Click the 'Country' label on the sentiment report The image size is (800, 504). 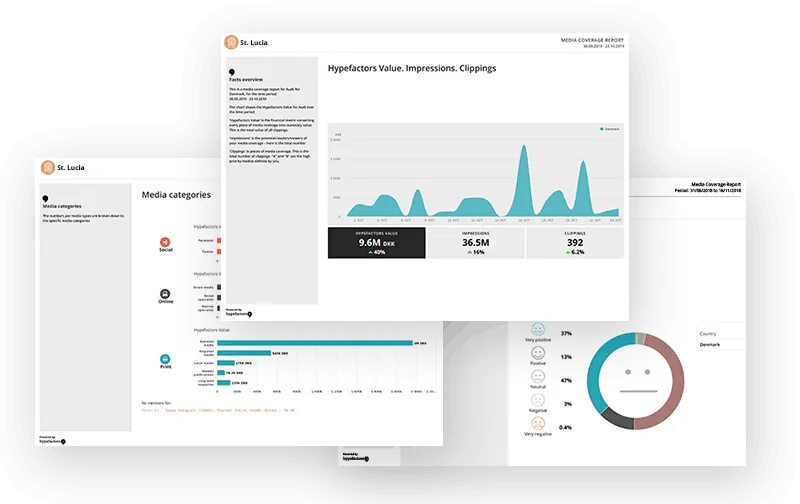click(x=708, y=334)
